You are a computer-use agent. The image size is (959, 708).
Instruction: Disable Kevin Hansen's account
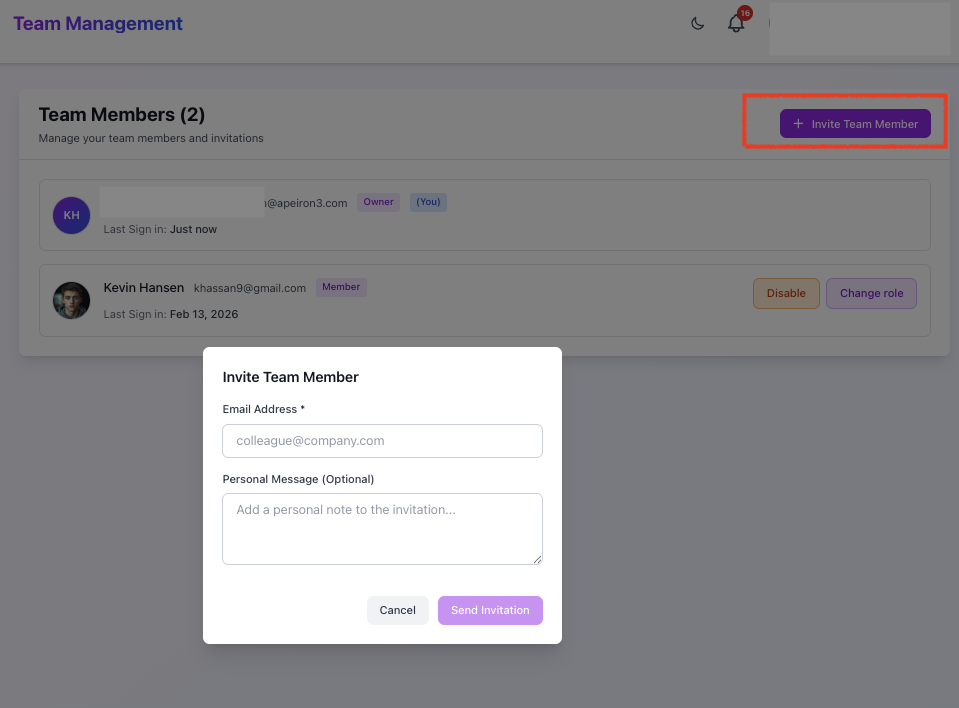coord(786,293)
